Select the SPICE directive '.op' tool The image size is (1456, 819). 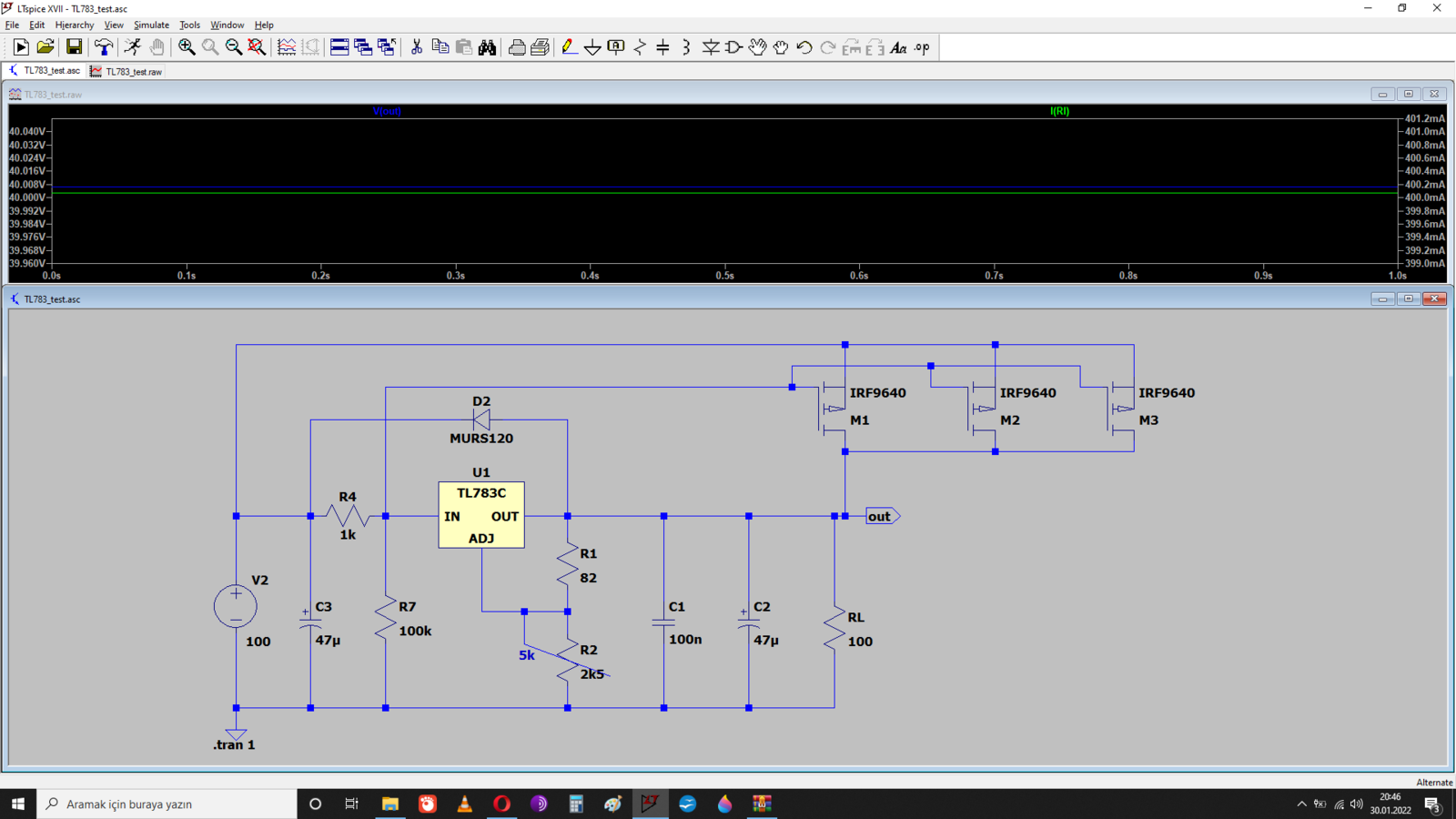tap(923, 47)
